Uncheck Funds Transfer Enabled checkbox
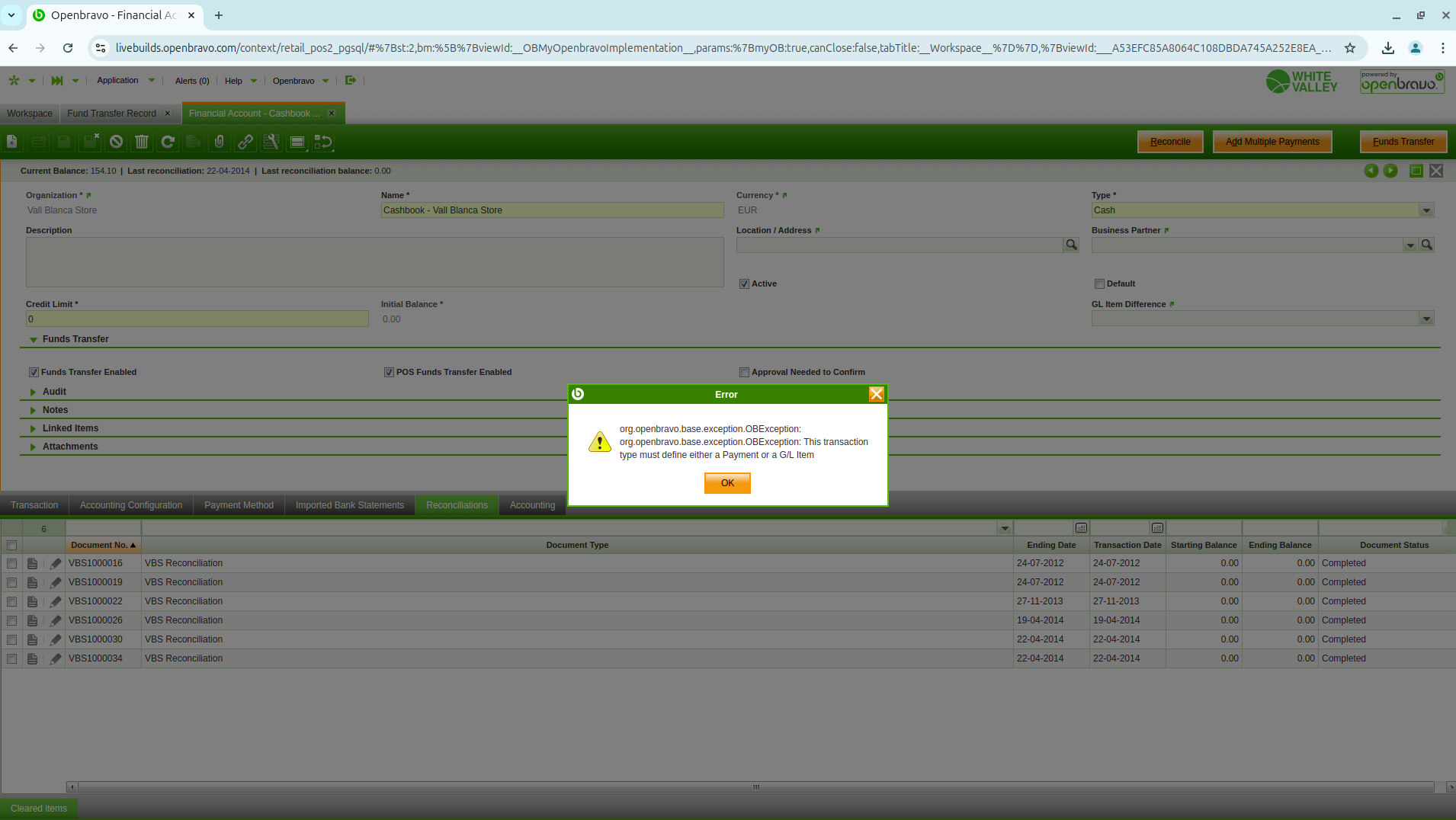The height and width of the screenshot is (820, 1456). click(x=34, y=373)
